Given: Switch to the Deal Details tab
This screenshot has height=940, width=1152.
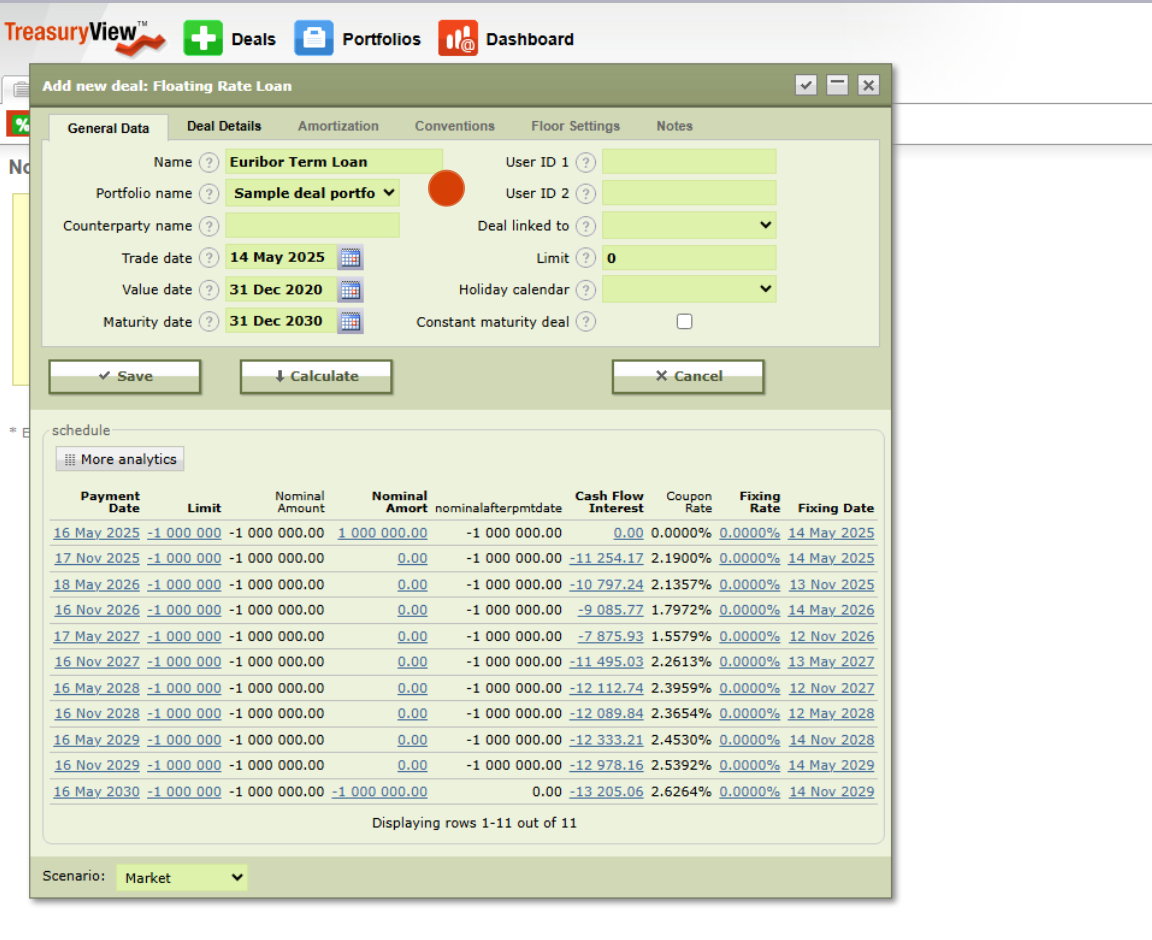Looking at the screenshot, I should pyautogui.click(x=224, y=126).
